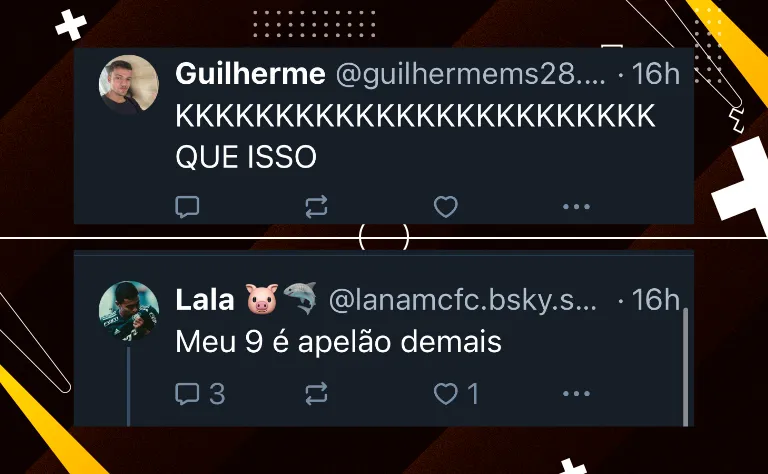Repost Lala's 'Meu 9' post
768x474 pixels.
(x=316, y=393)
